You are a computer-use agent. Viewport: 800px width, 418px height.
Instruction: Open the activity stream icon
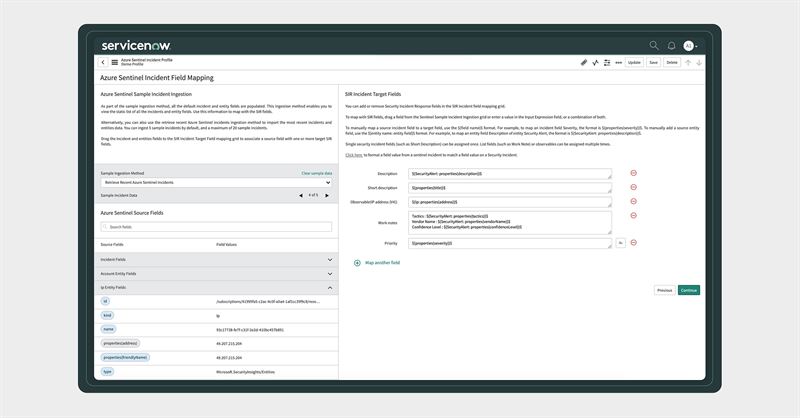point(596,62)
